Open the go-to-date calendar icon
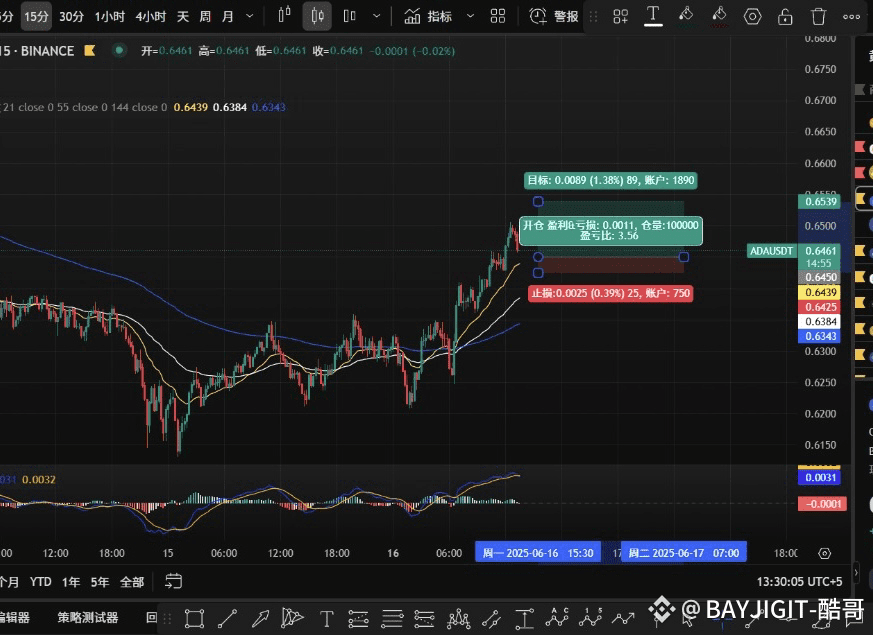Screen dimensions: 873x635 tap(173, 582)
